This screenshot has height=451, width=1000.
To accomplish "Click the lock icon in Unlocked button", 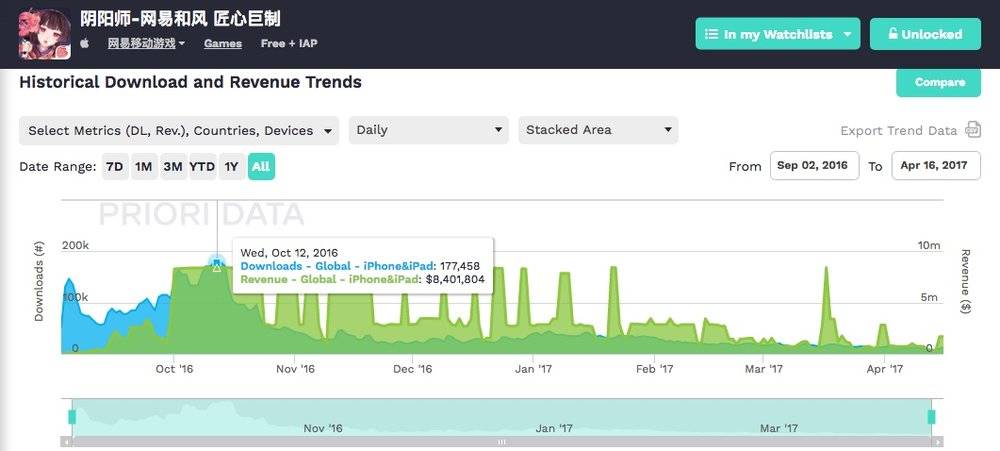I will pyautogui.click(x=893, y=34).
